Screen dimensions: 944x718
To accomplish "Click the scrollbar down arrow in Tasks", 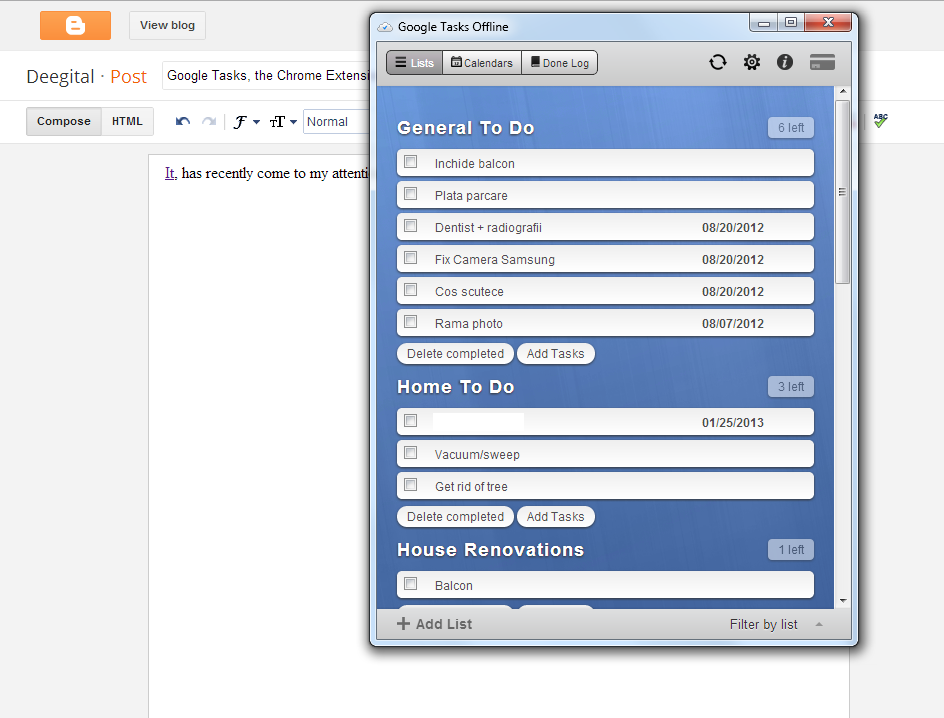I will [x=843, y=601].
